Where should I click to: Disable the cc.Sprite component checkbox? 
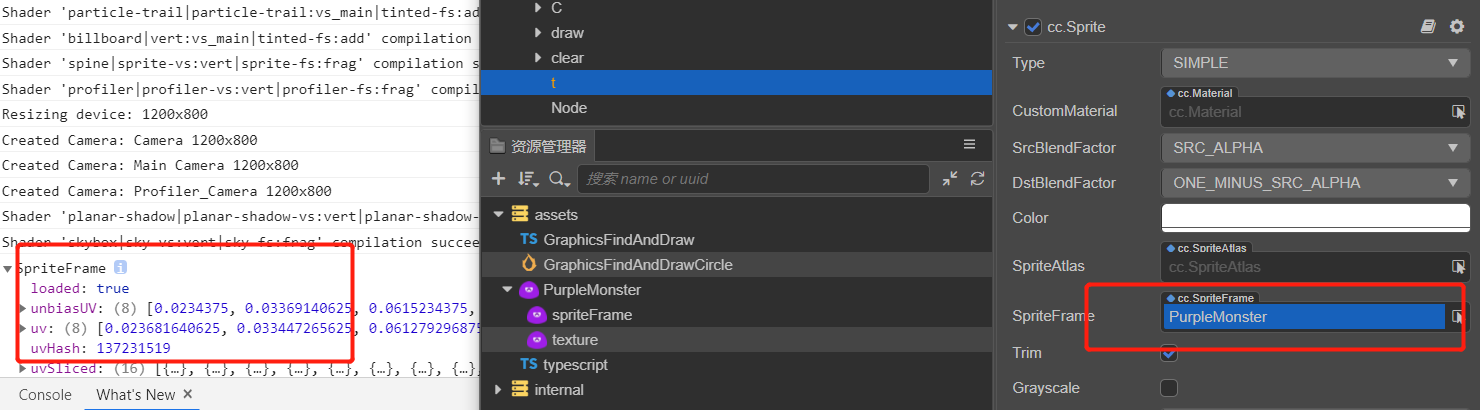pyautogui.click(x=1033, y=27)
